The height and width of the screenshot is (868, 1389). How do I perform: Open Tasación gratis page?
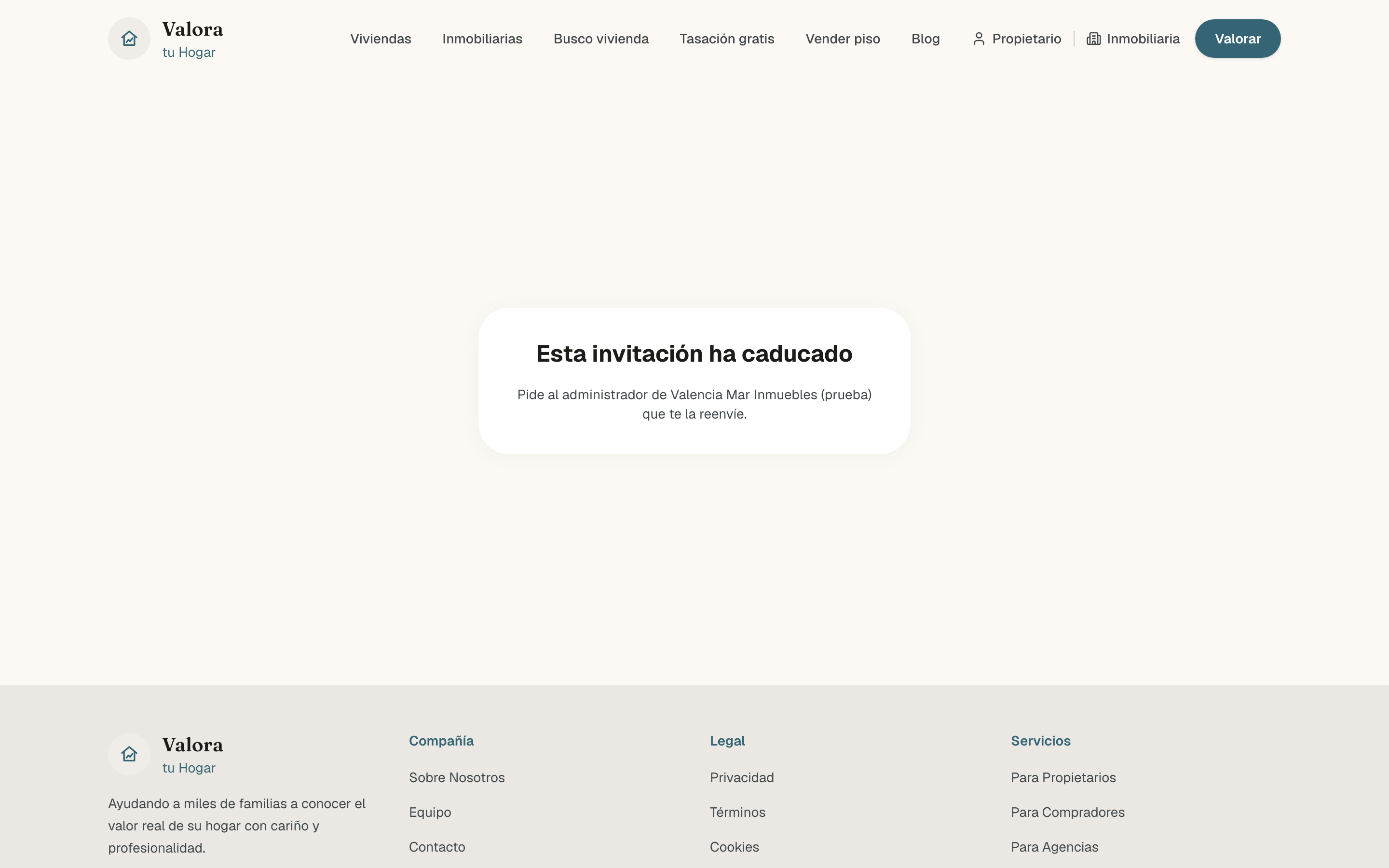click(x=727, y=39)
